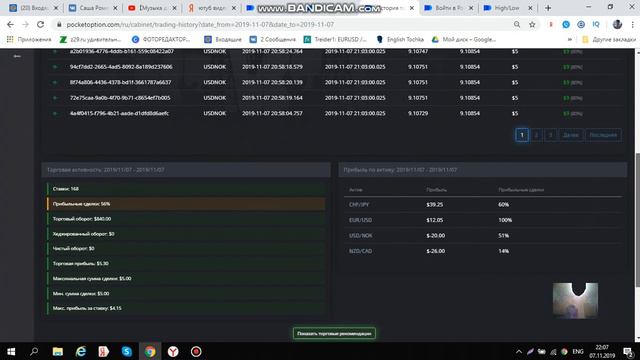Switch to Chrome in the taskbar
This screenshot has height=360, width=640.
tap(150, 351)
